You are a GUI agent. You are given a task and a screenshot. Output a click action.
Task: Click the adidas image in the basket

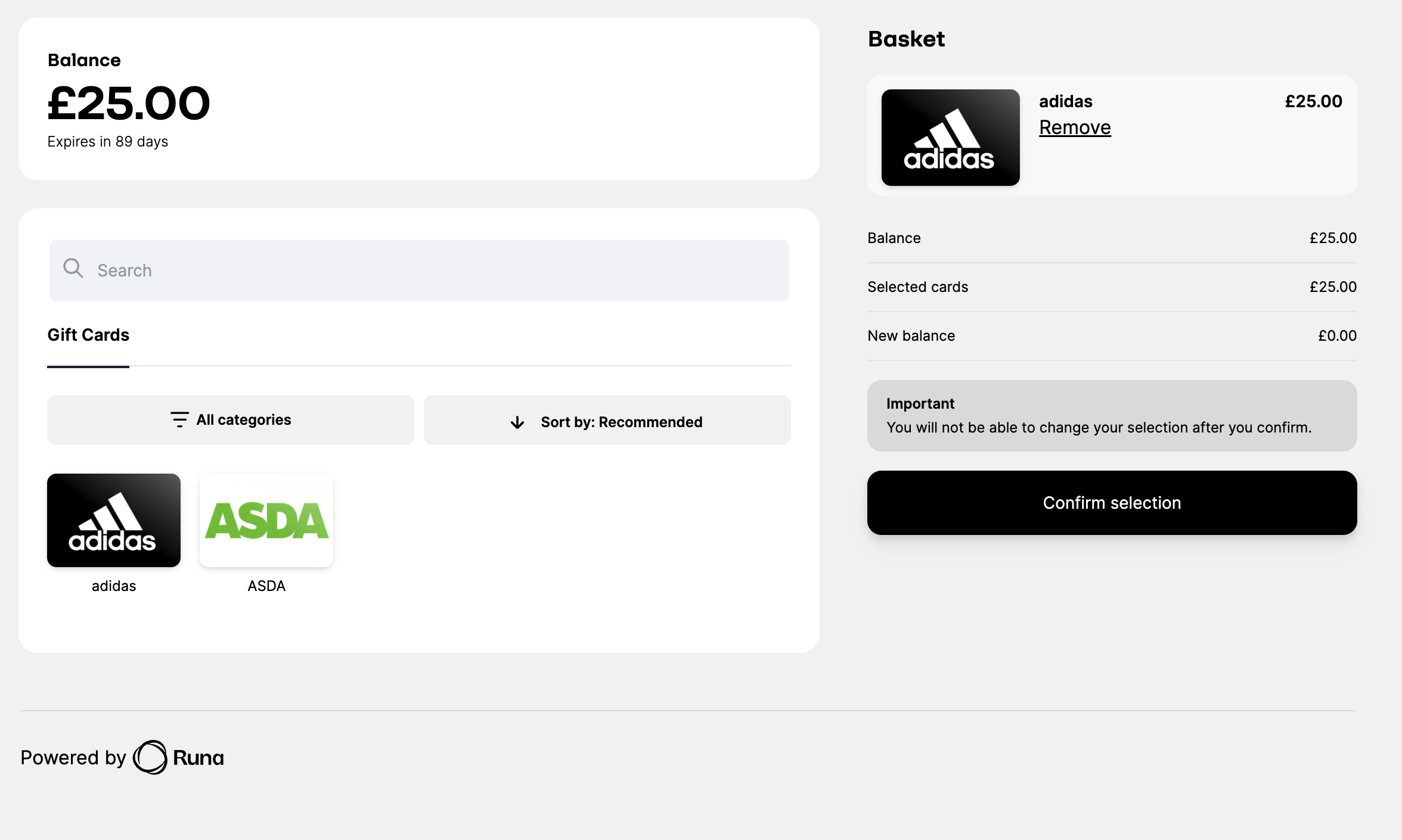(x=950, y=138)
